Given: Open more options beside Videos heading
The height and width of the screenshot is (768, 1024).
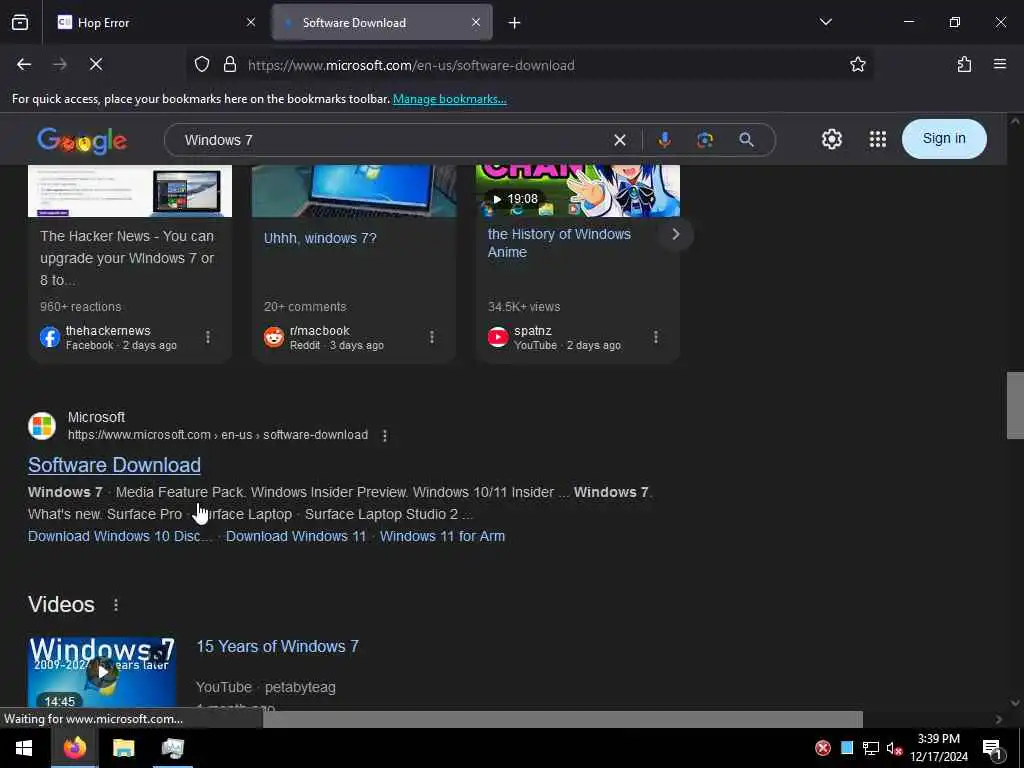Looking at the screenshot, I should point(116,605).
